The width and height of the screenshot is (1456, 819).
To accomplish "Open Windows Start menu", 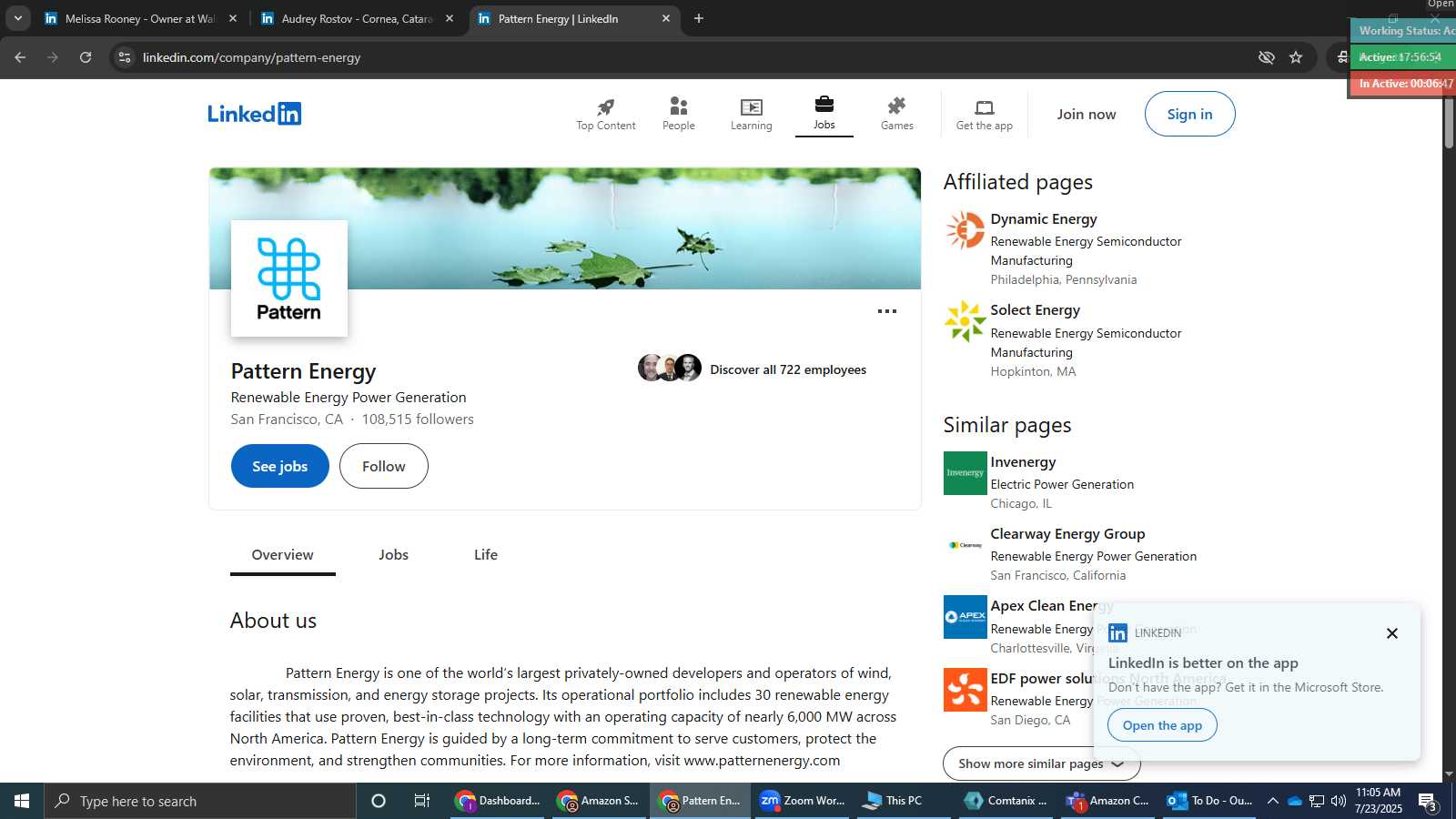I will point(22,801).
